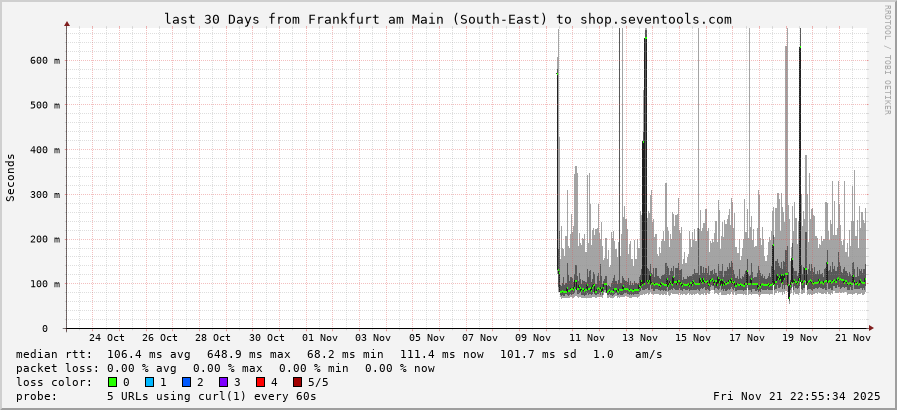
Task: Click the graph title mentioning shop.seventools.com
Action: pos(448,19)
